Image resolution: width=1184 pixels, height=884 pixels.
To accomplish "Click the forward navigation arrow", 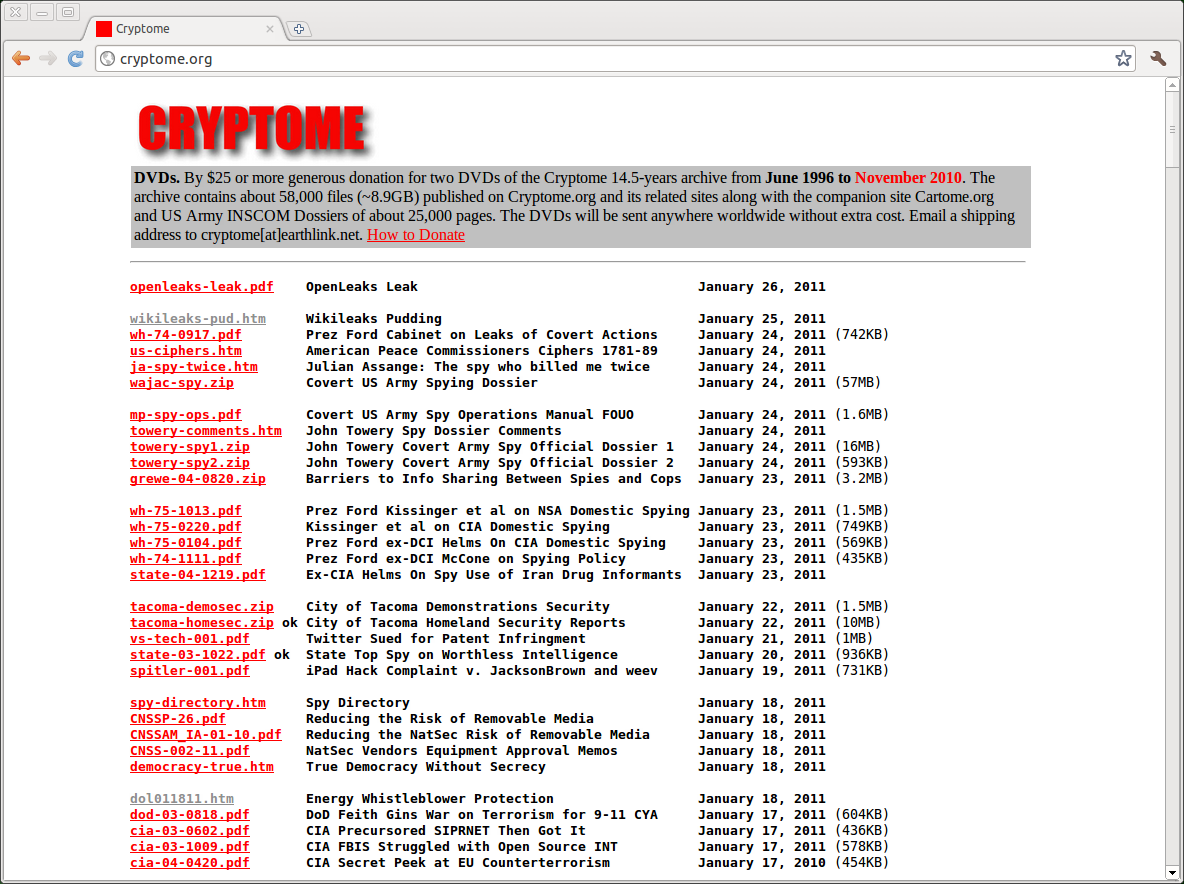I will [x=48, y=59].
